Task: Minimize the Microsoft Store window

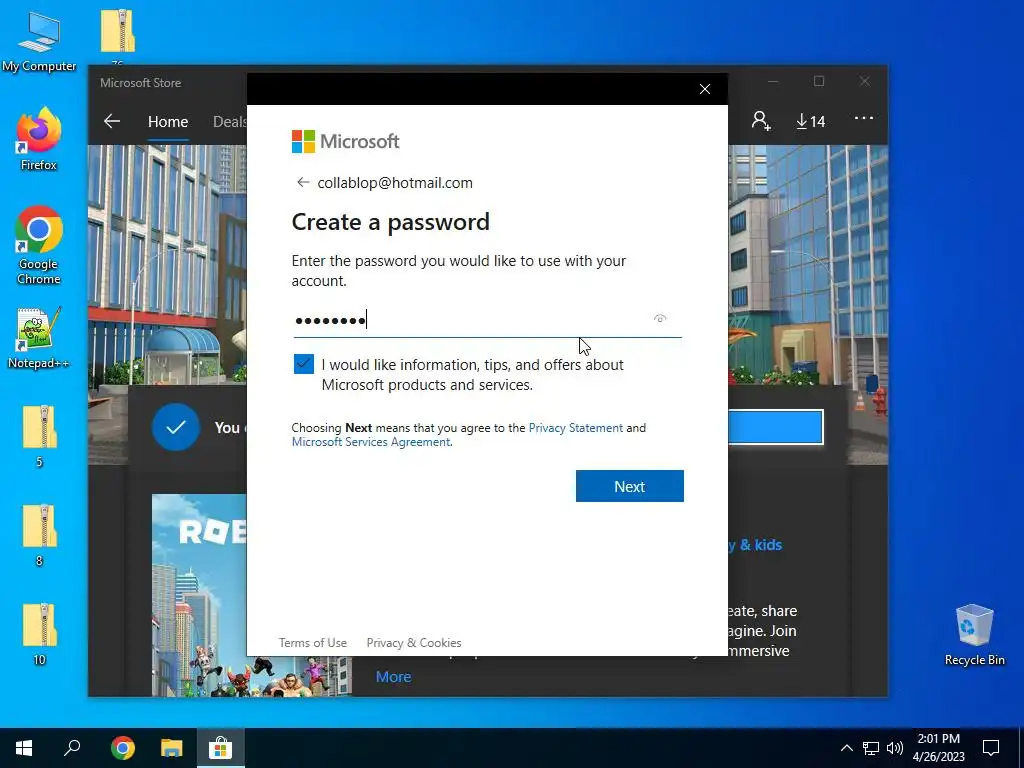Action: pos(773,82)
